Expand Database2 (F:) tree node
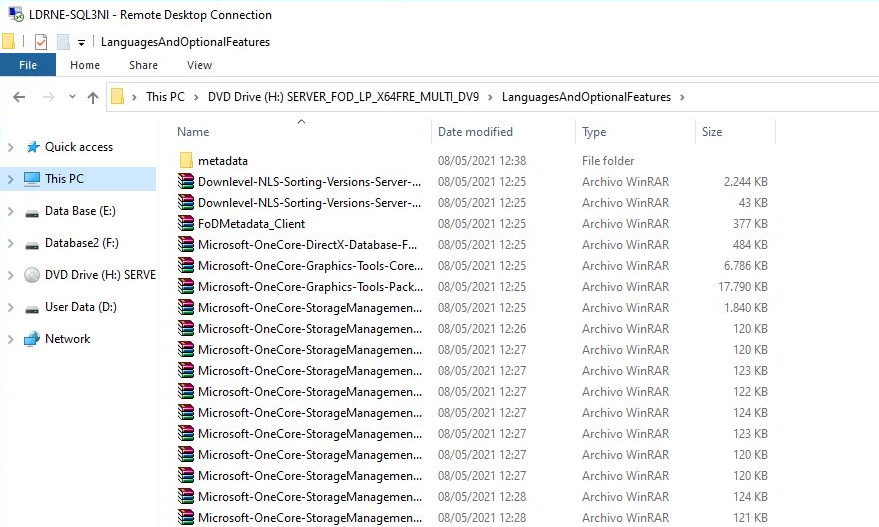This screenshot has width=879, height=527. coord(11,243)
